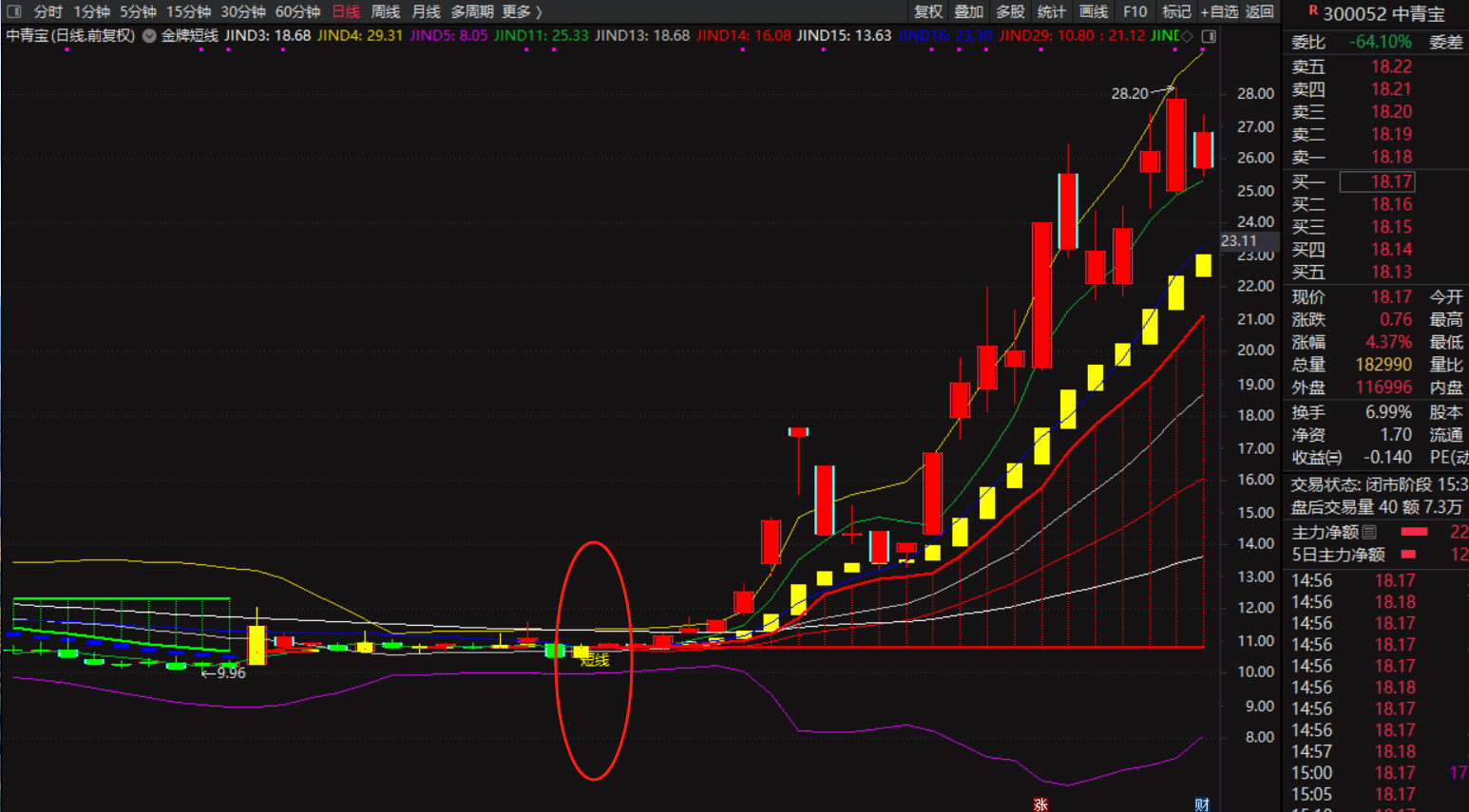The height and width of the screenshot is (812, 1469).
Task: Select the 周线 weekly chart tab
Action: coord(385,11)
